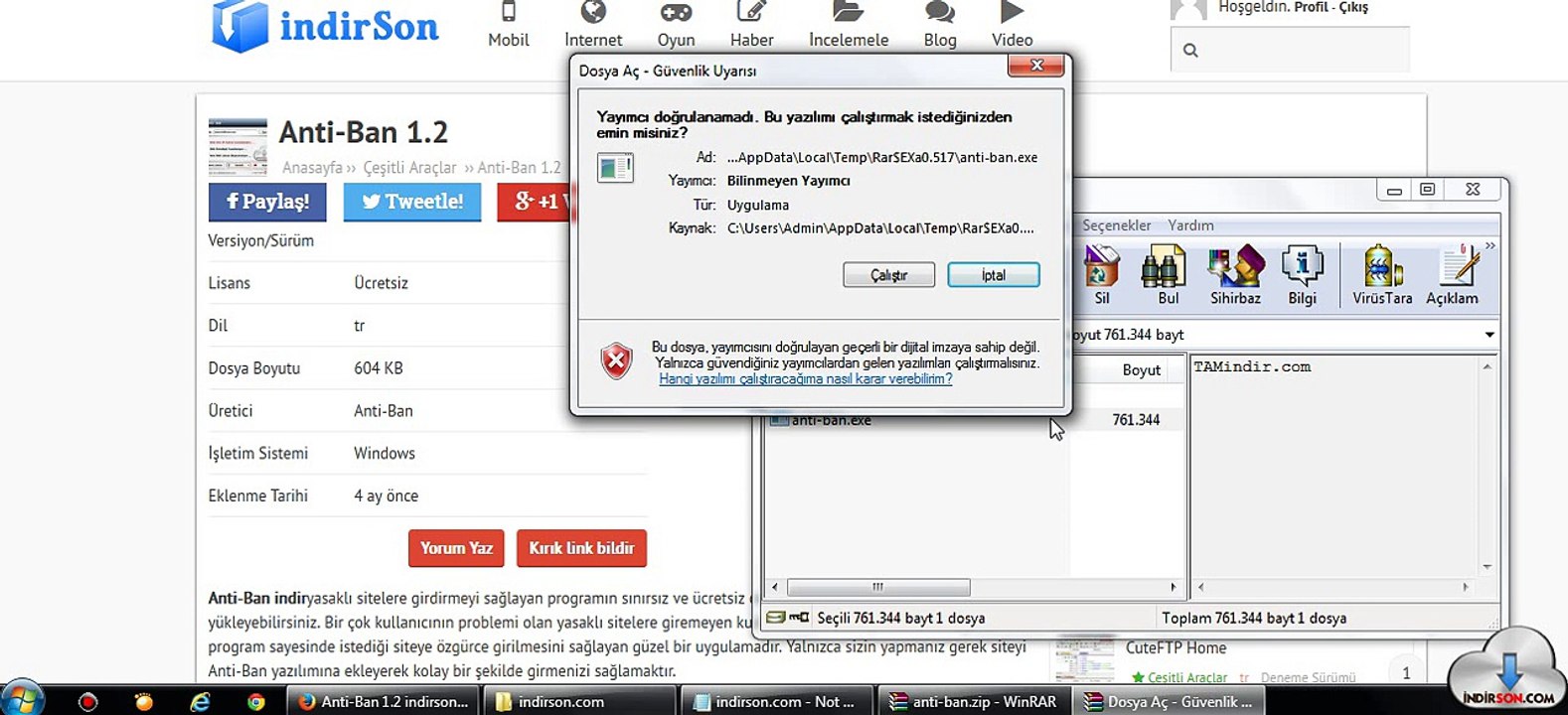Switch to indirson.com Notepad taskbar item

coord(777,701)
